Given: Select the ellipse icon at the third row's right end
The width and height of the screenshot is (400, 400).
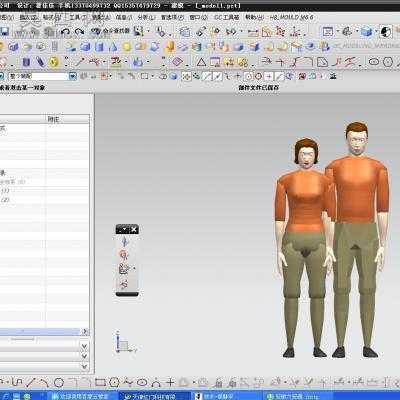Looking at the screenshot, I should point(374,62).
